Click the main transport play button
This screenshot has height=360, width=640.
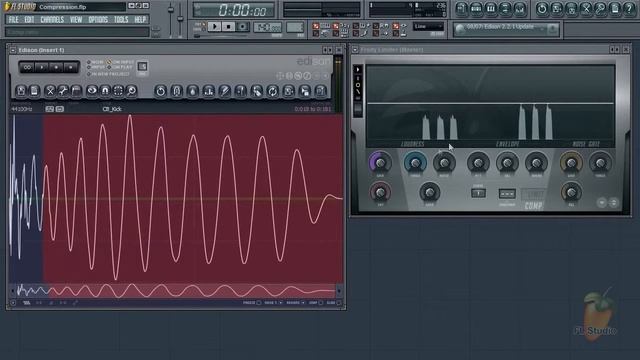point(214,27)
